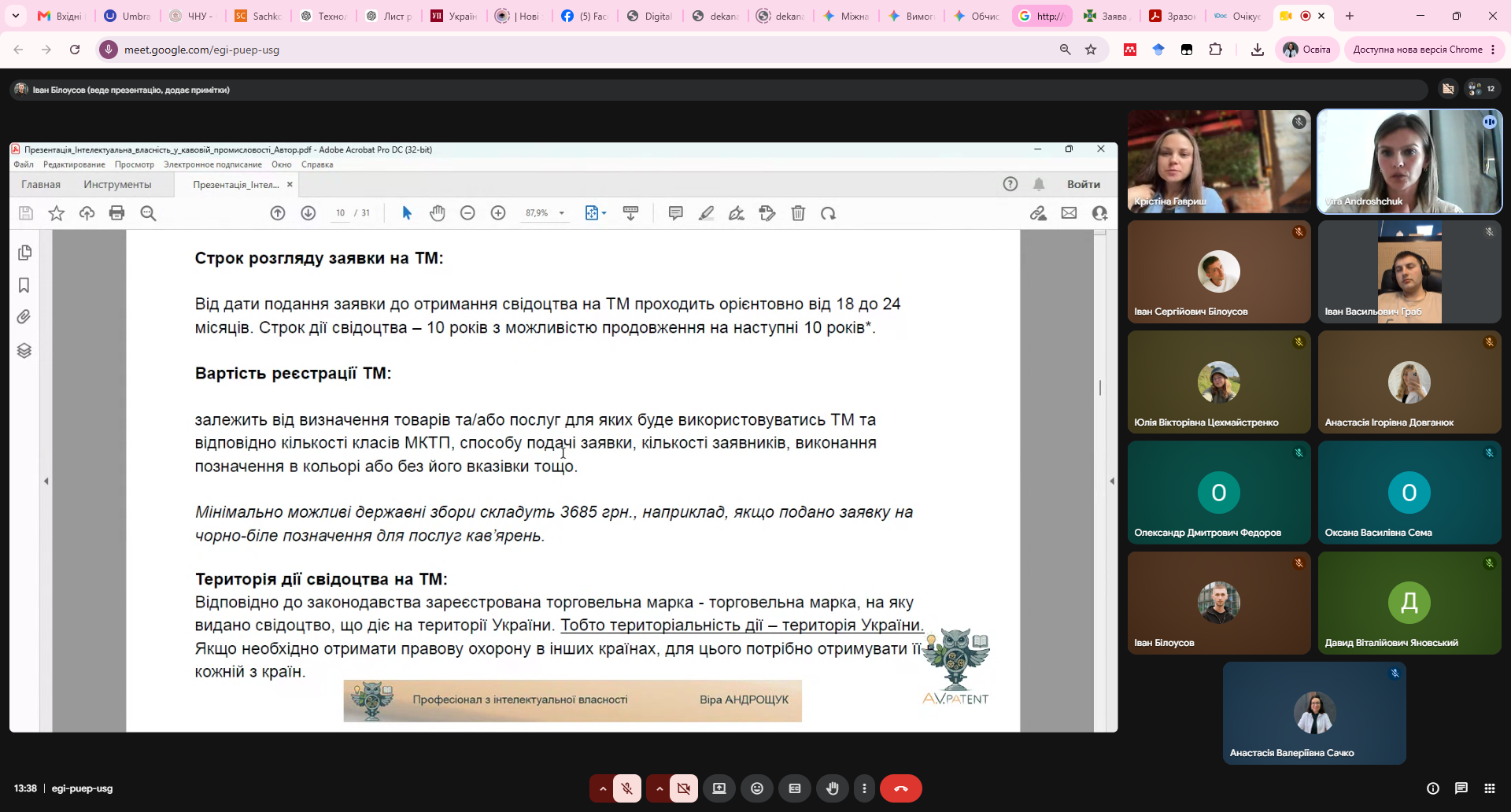Send the file by email envelope icon
The height and width of the screenshot is (812, 1511).
click(x=1069, y=213)
